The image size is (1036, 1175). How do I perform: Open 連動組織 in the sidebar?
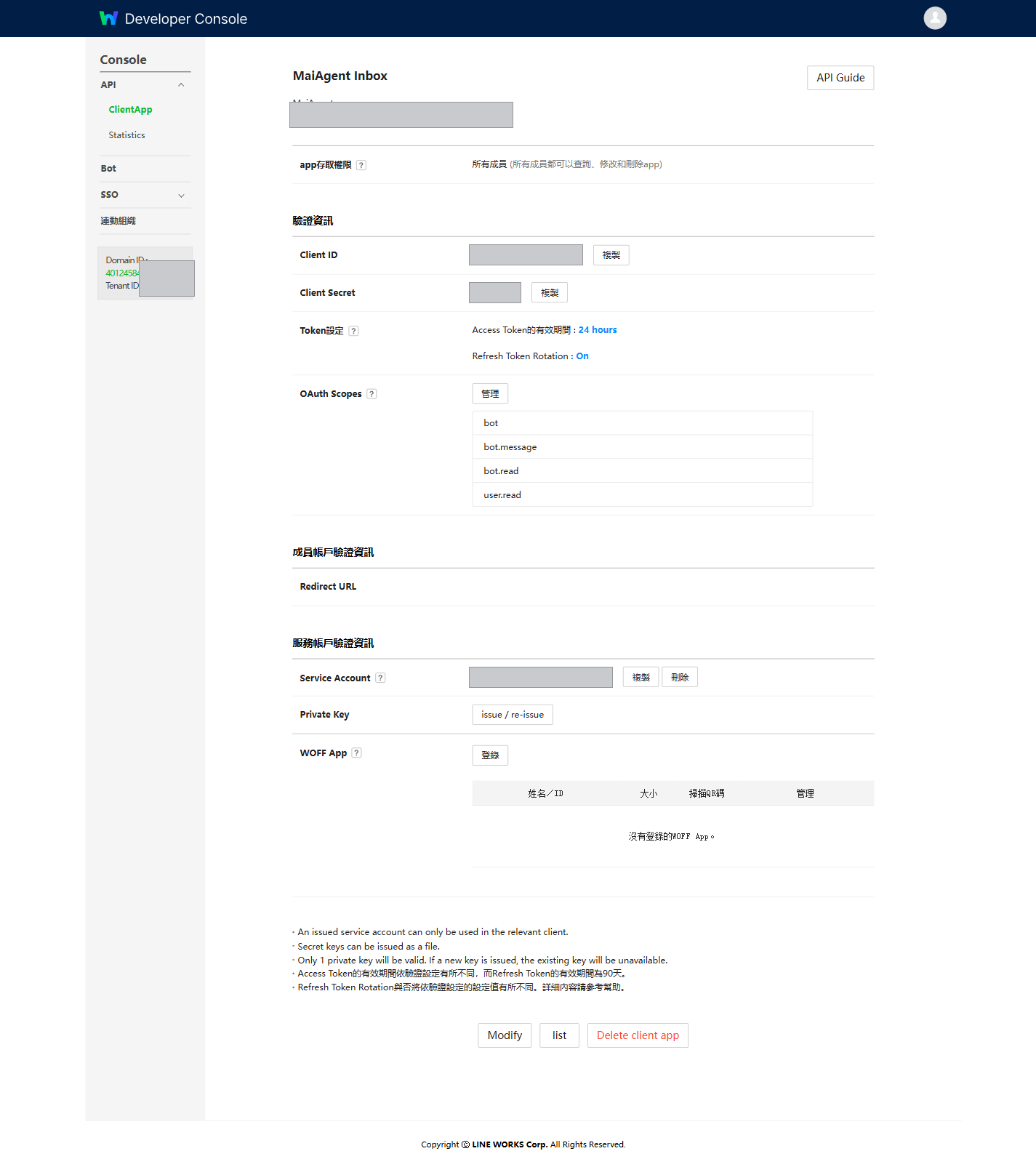tap(118, 221)
